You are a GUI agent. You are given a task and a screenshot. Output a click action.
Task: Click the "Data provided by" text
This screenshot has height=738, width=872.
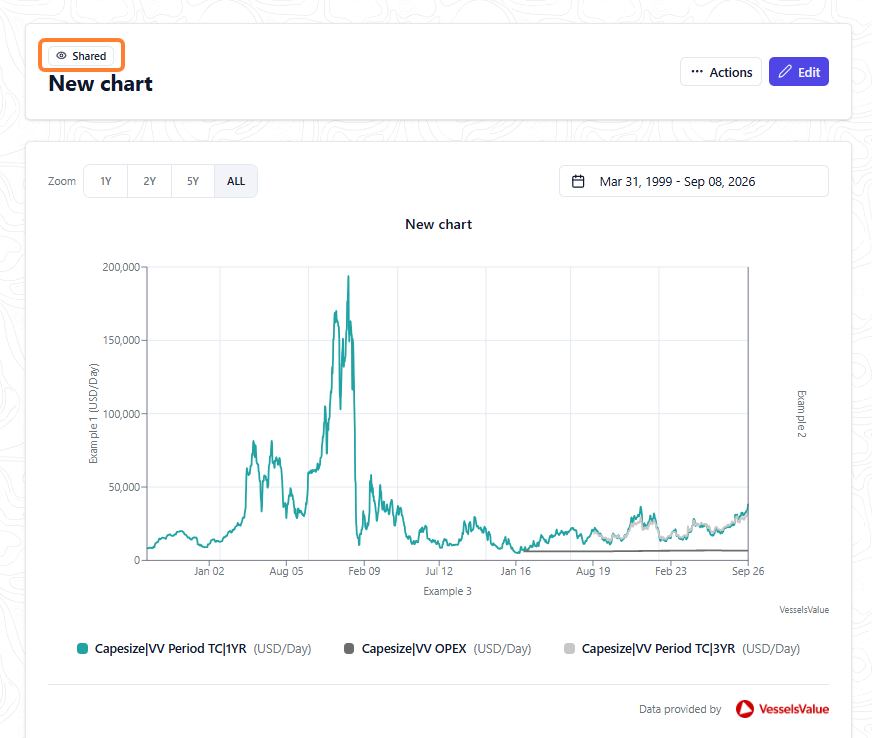680,709
